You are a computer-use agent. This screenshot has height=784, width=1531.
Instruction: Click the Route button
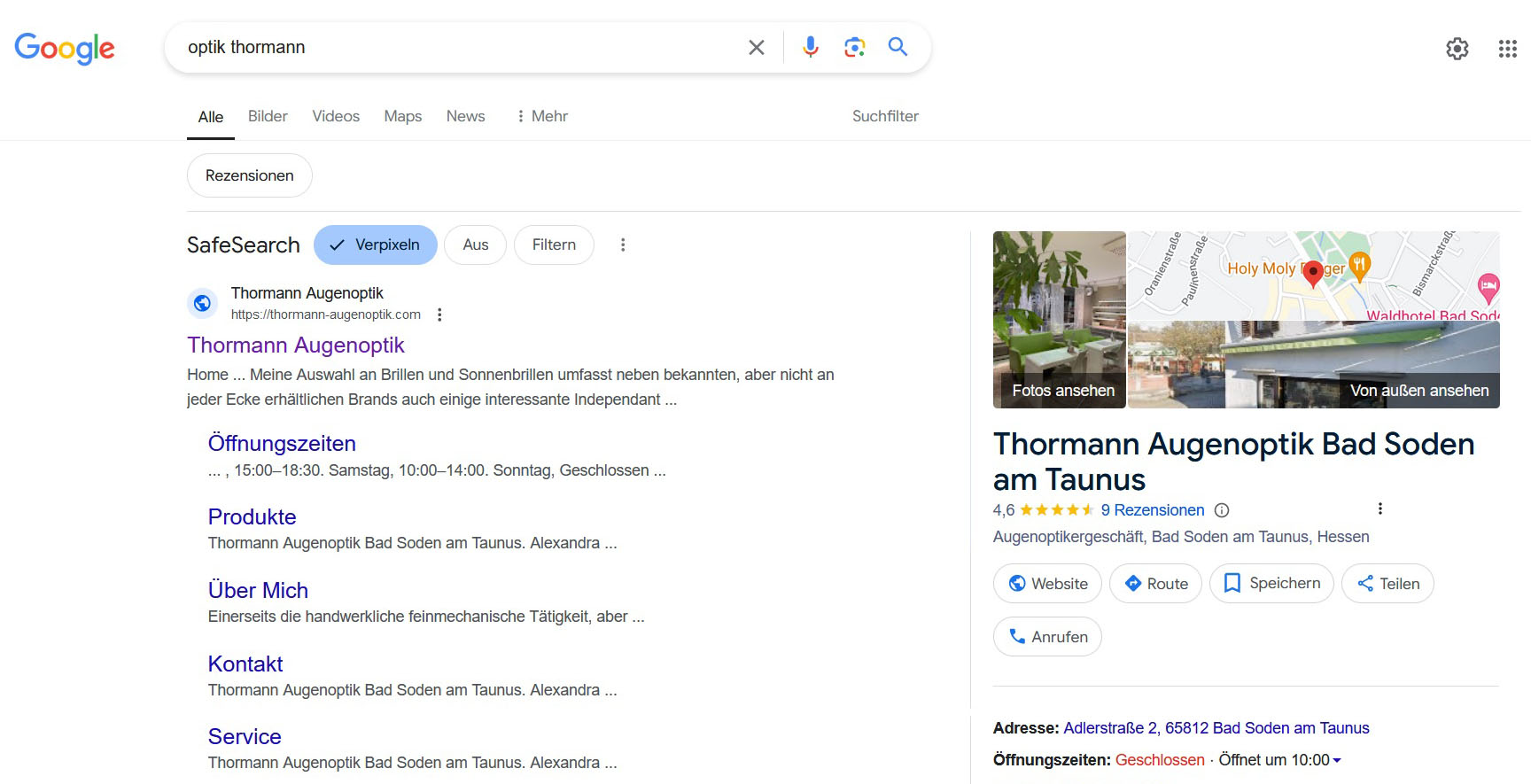point(1155,584)
